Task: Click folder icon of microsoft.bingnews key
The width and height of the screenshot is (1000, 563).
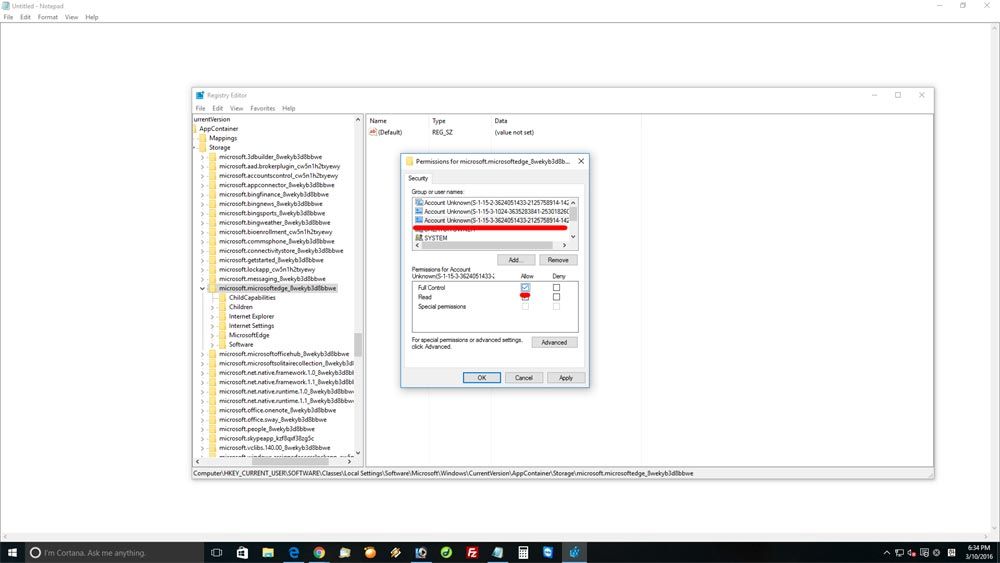Action: pos(212,204)
